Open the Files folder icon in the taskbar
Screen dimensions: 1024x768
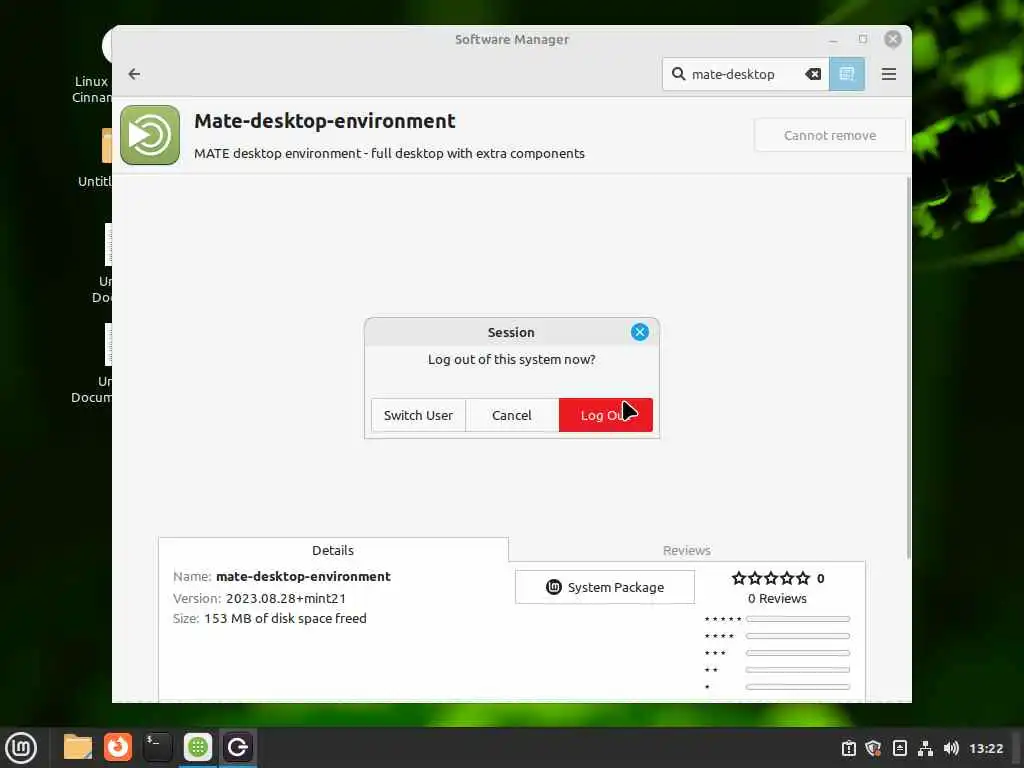[x=78, y=747]
